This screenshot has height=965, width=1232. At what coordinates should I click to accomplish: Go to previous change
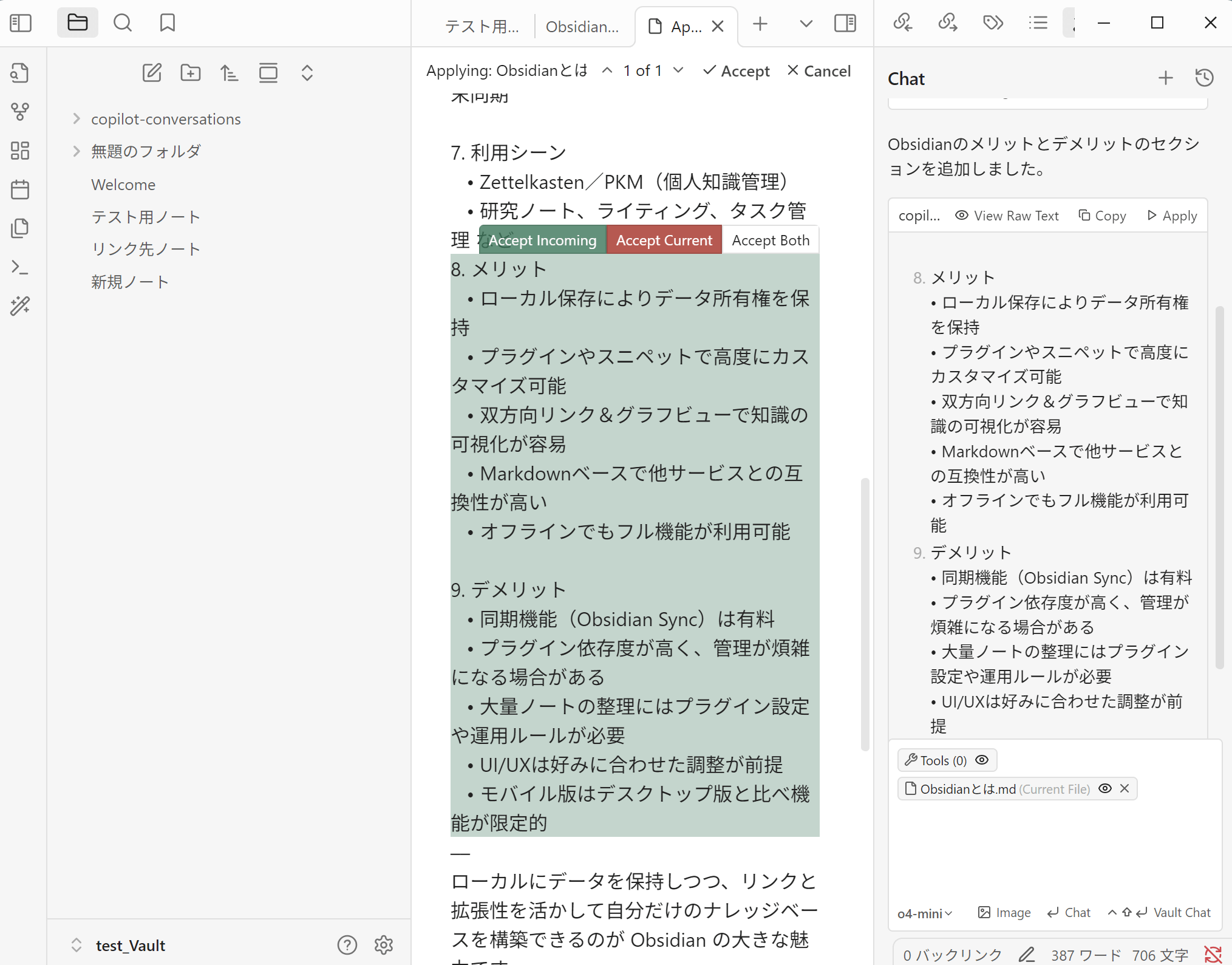tap(607, 70)
